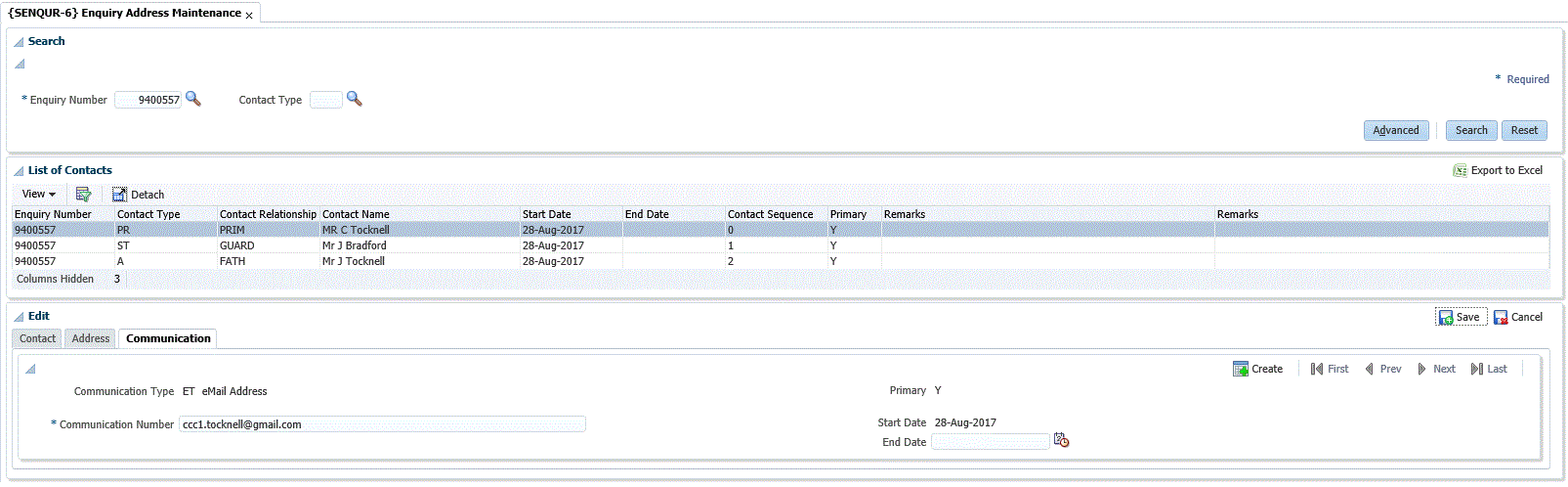Collapse the List of Contacts panel
Image resolution: width=1568 pixels, height=487 pixels.
click(x=19, y=171)
